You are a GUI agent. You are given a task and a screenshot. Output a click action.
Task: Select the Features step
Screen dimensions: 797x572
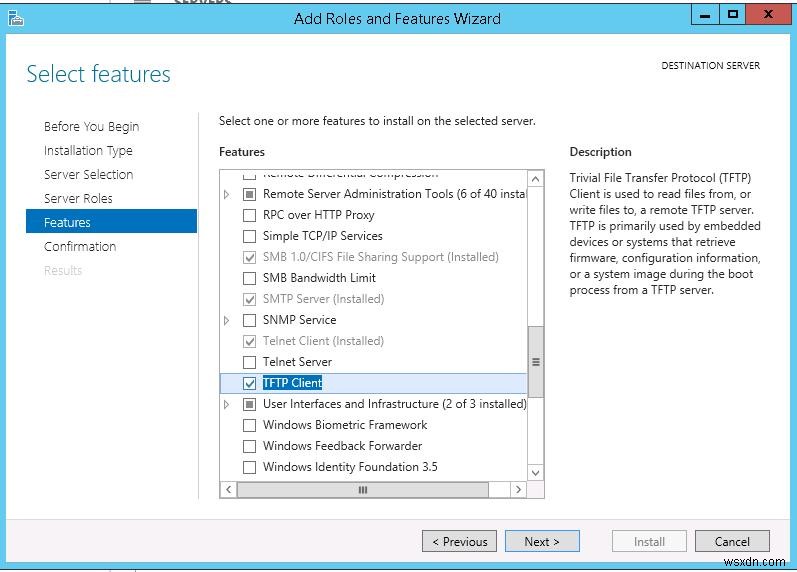click(111, 221)
